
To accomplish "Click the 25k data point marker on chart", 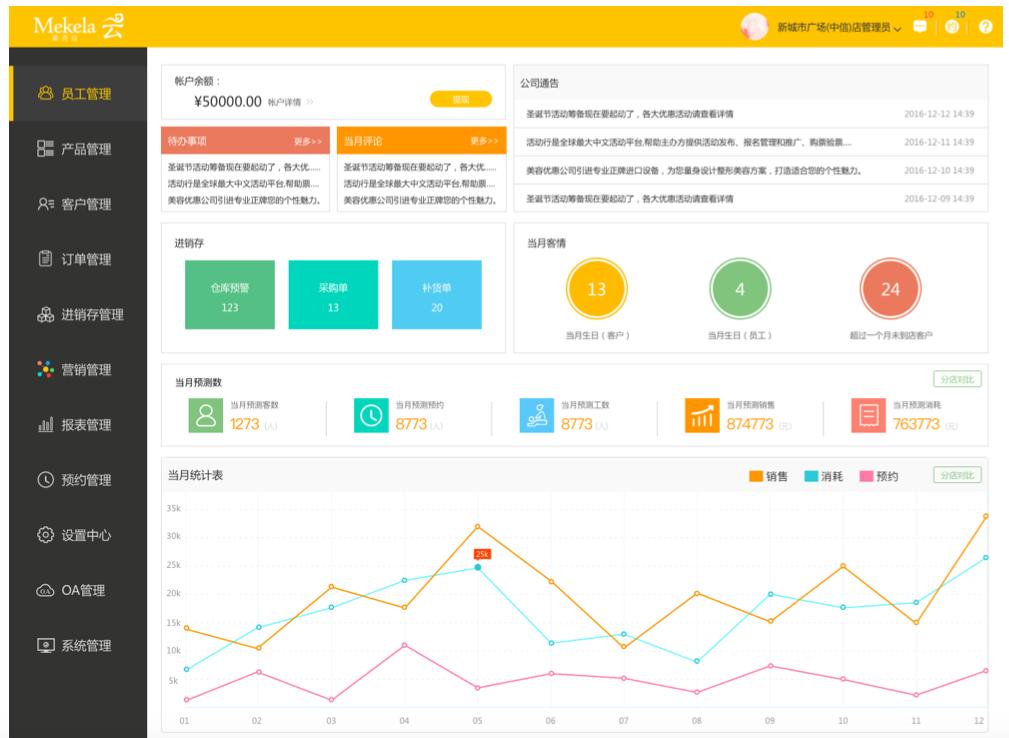I will click(478, 567).
